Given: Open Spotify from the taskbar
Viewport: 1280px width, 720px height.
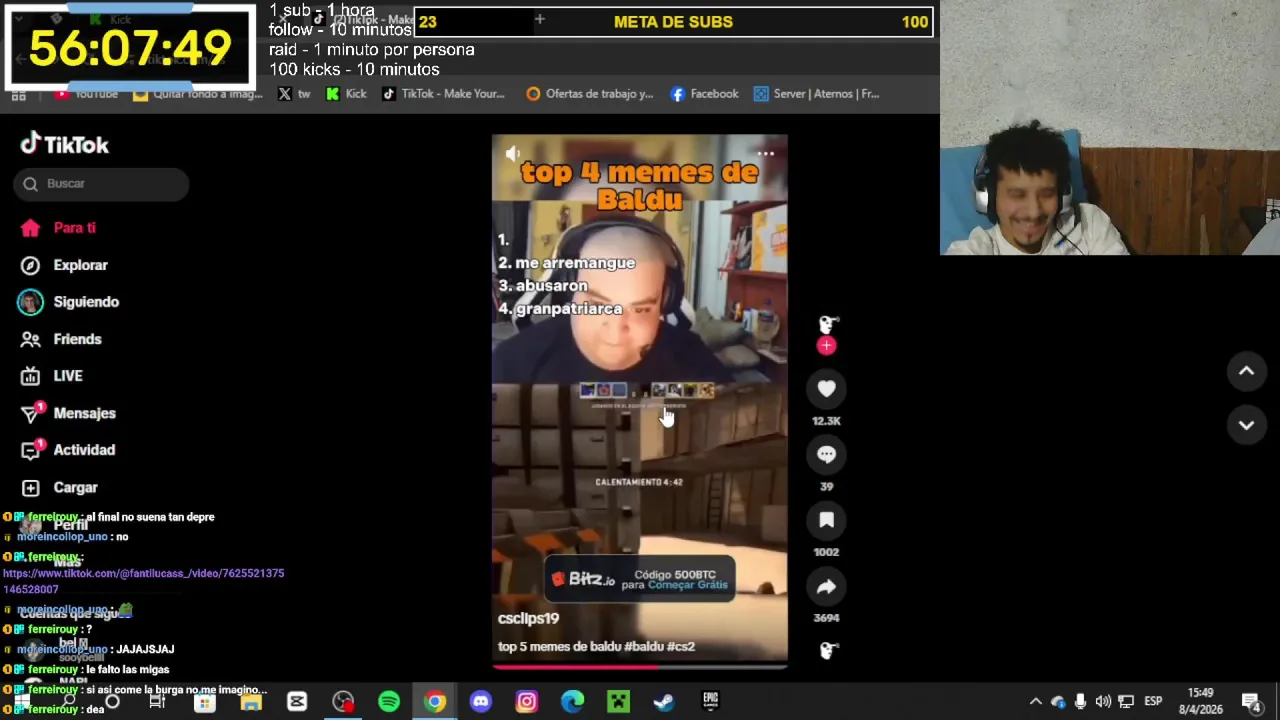Looking at the screenshot, I should [389, 702].
